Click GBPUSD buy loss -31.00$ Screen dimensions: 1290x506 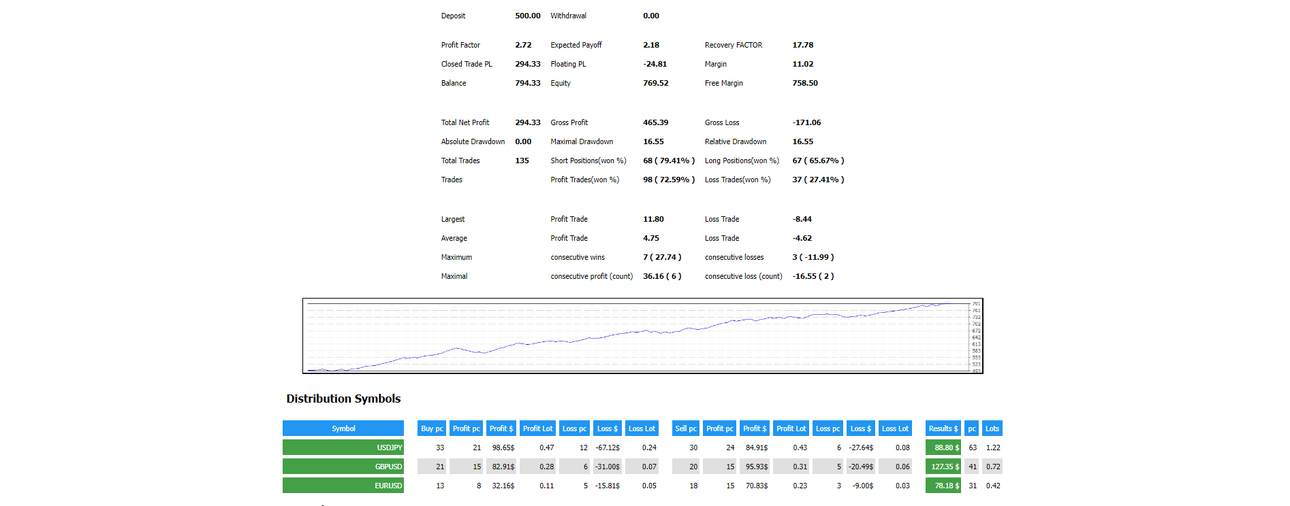pos(608,466)
